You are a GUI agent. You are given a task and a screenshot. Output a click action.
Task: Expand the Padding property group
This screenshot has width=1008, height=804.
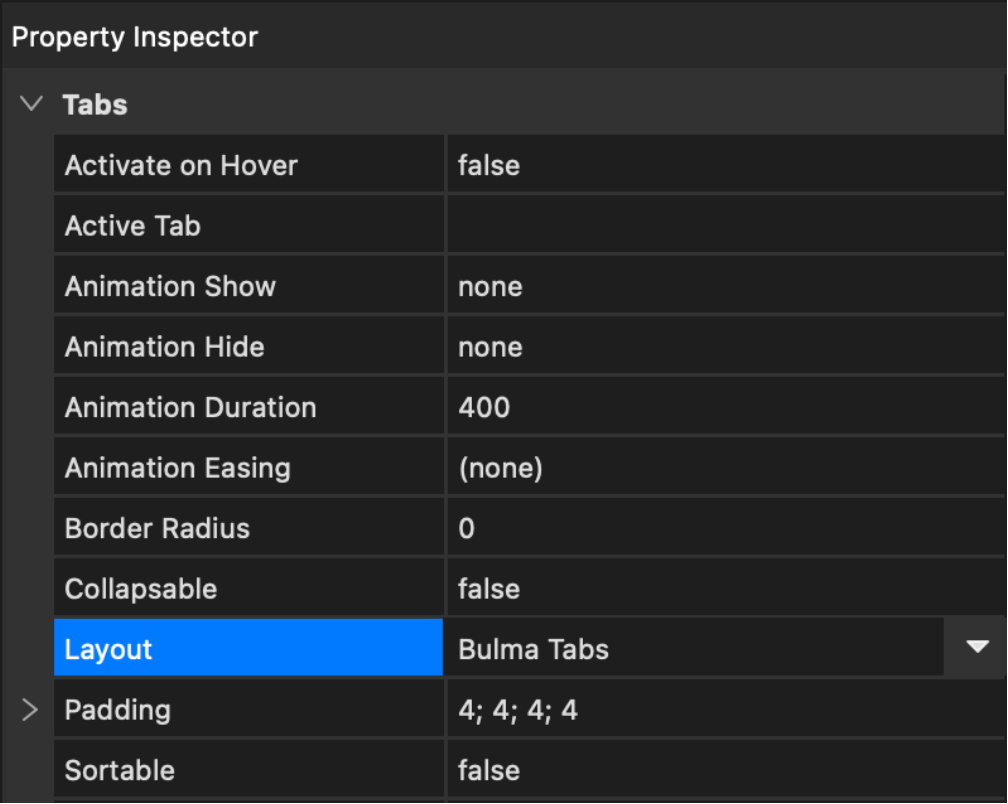click(30, 710)
